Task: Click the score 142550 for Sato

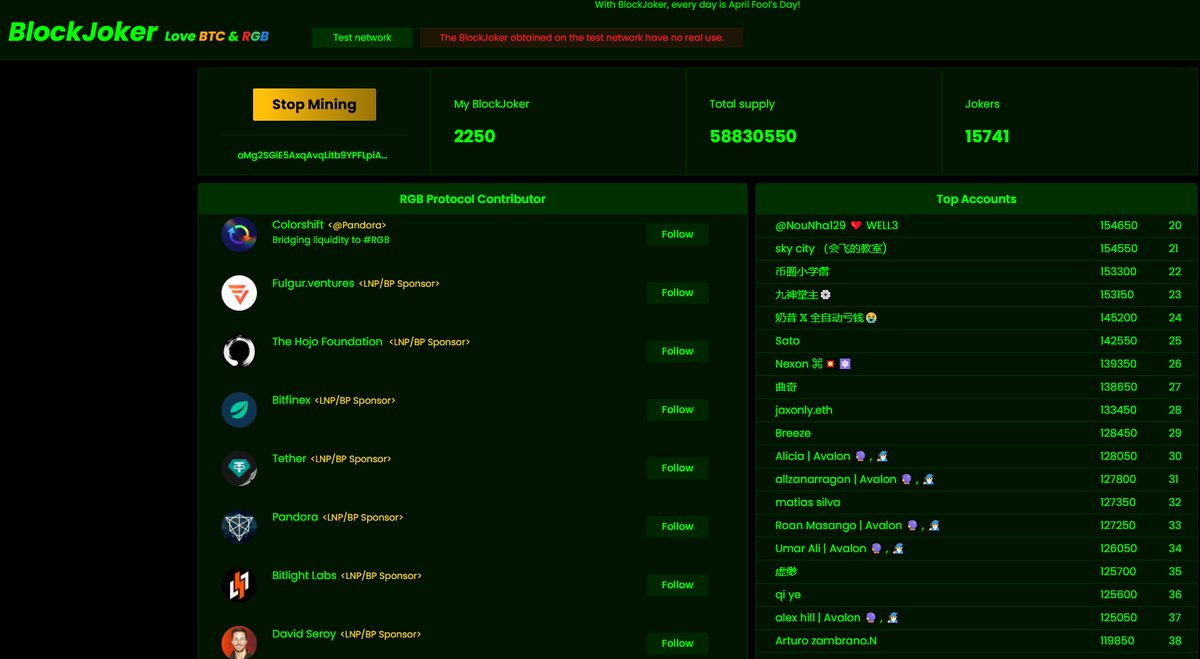Action: click(1119, 341)
